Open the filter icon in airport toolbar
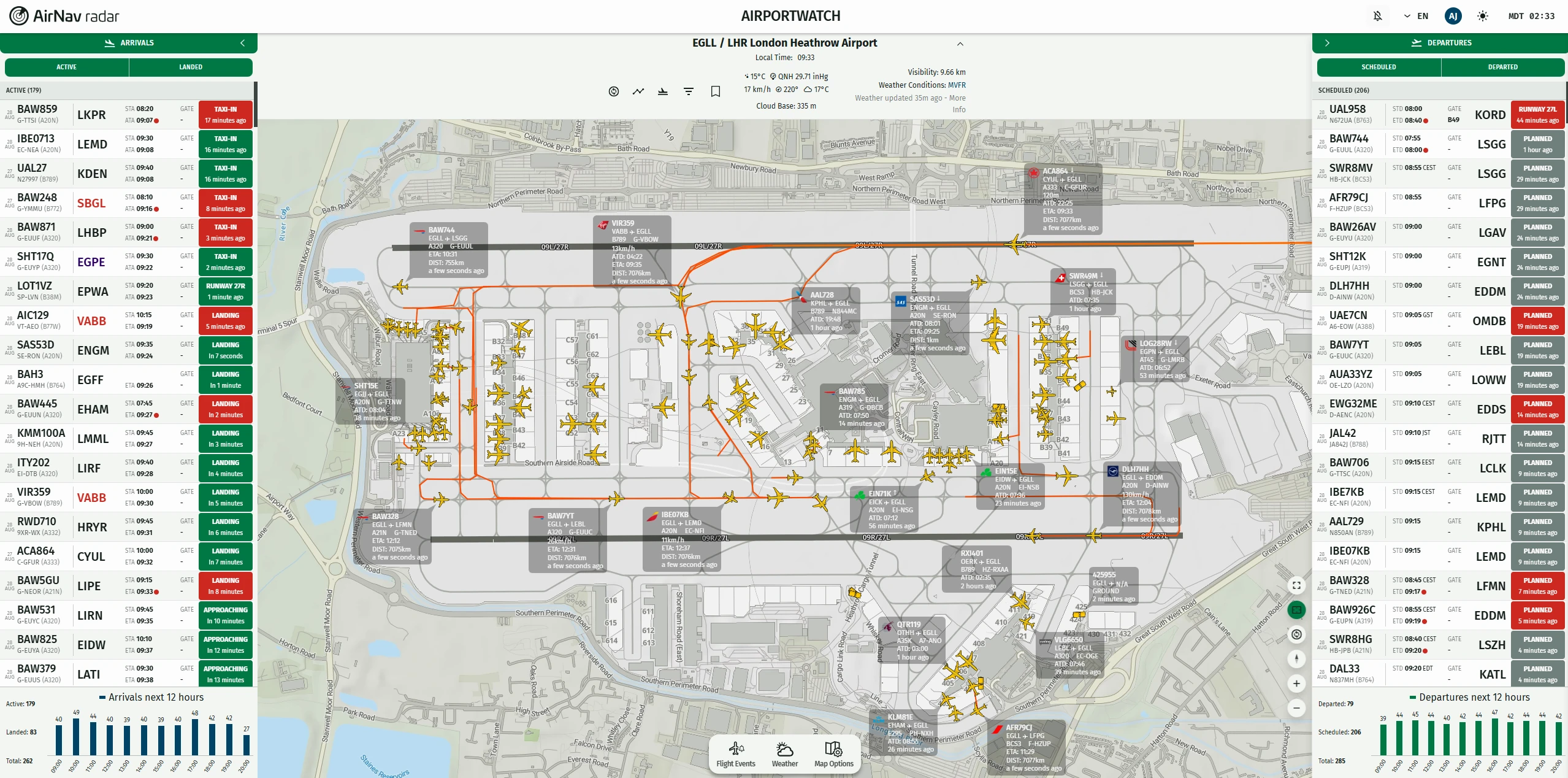The height and width of the screenshot is (778, 1568). [x=689, y=91]
